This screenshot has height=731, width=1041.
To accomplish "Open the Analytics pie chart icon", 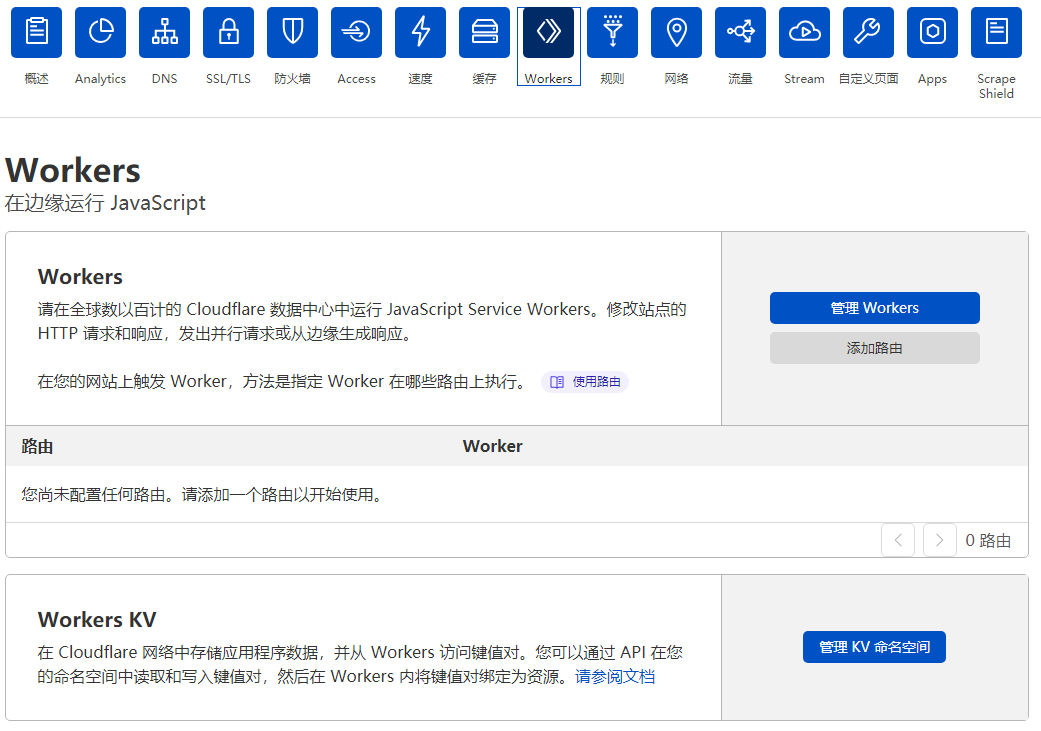I will [100, 32].
